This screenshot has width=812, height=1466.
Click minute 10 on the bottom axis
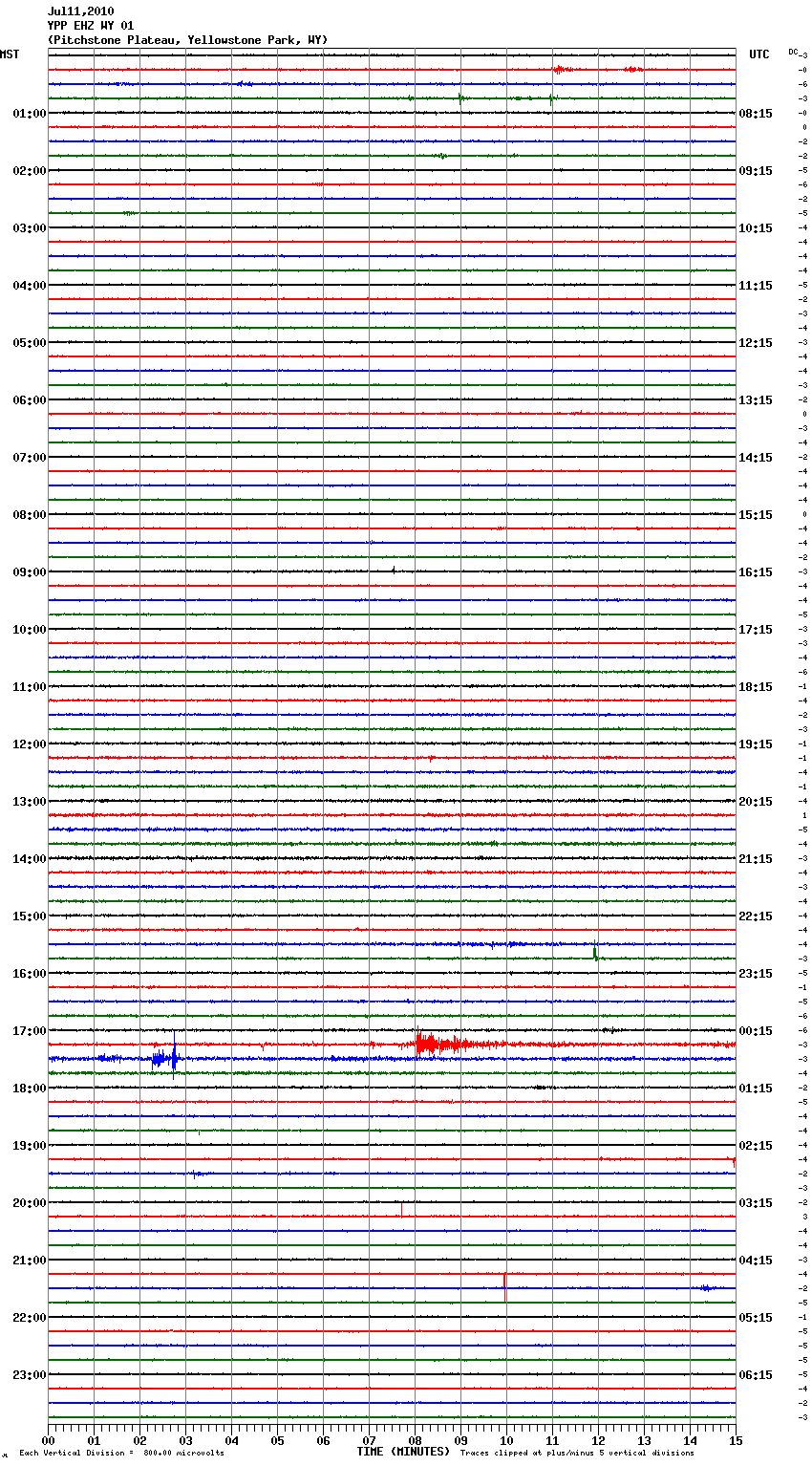click(x=506, y=1440)
